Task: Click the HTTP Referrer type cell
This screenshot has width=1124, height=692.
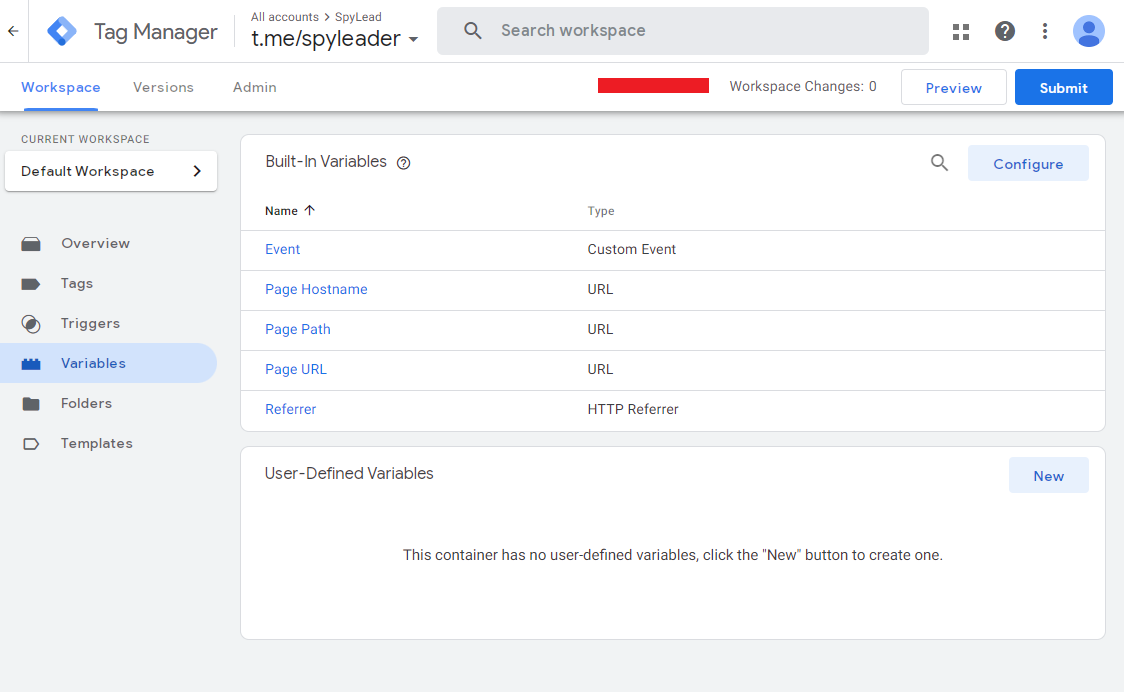Action: pos(633,409)
